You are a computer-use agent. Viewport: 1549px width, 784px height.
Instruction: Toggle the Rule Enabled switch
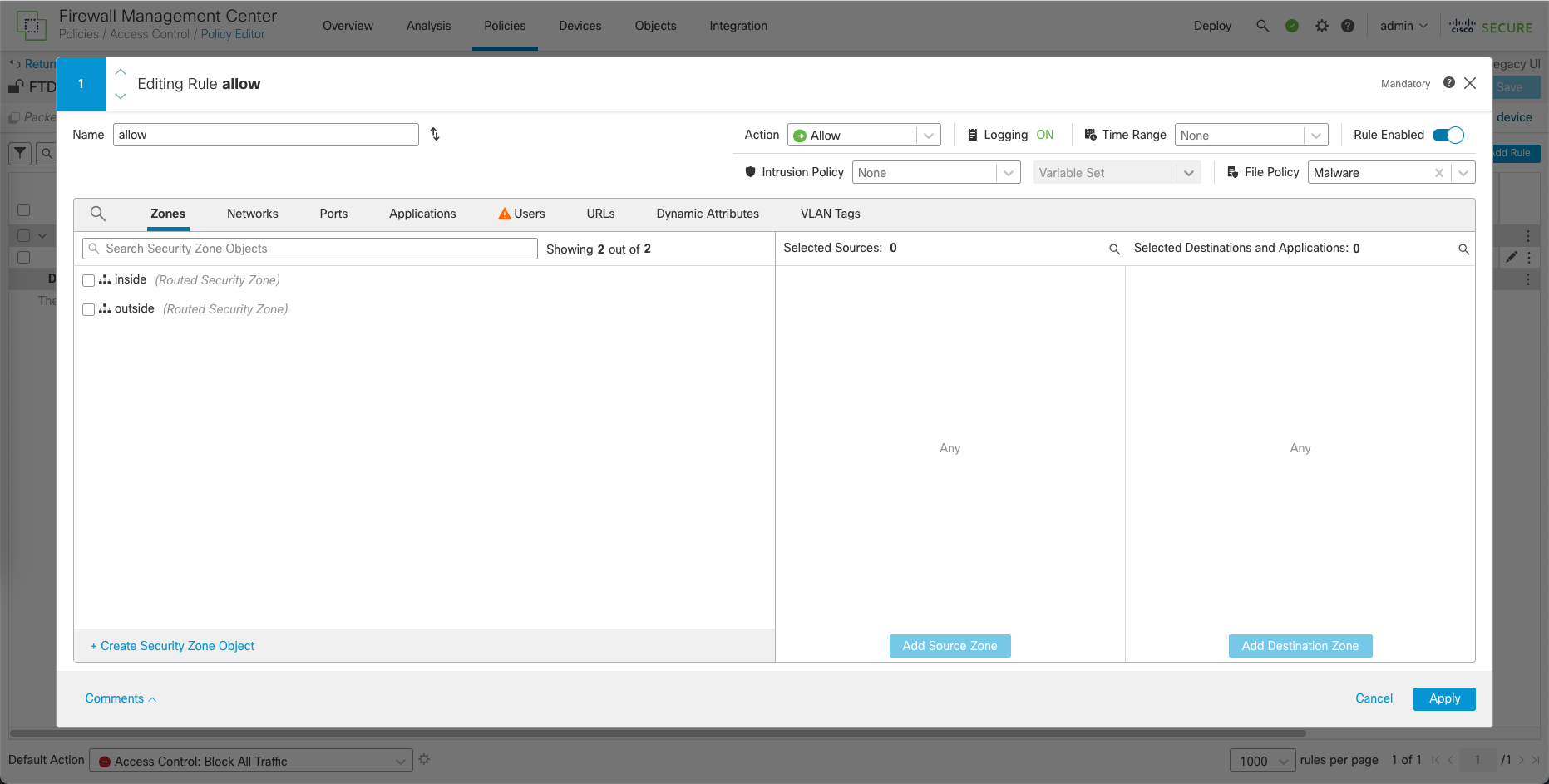tap(1448, 135)
